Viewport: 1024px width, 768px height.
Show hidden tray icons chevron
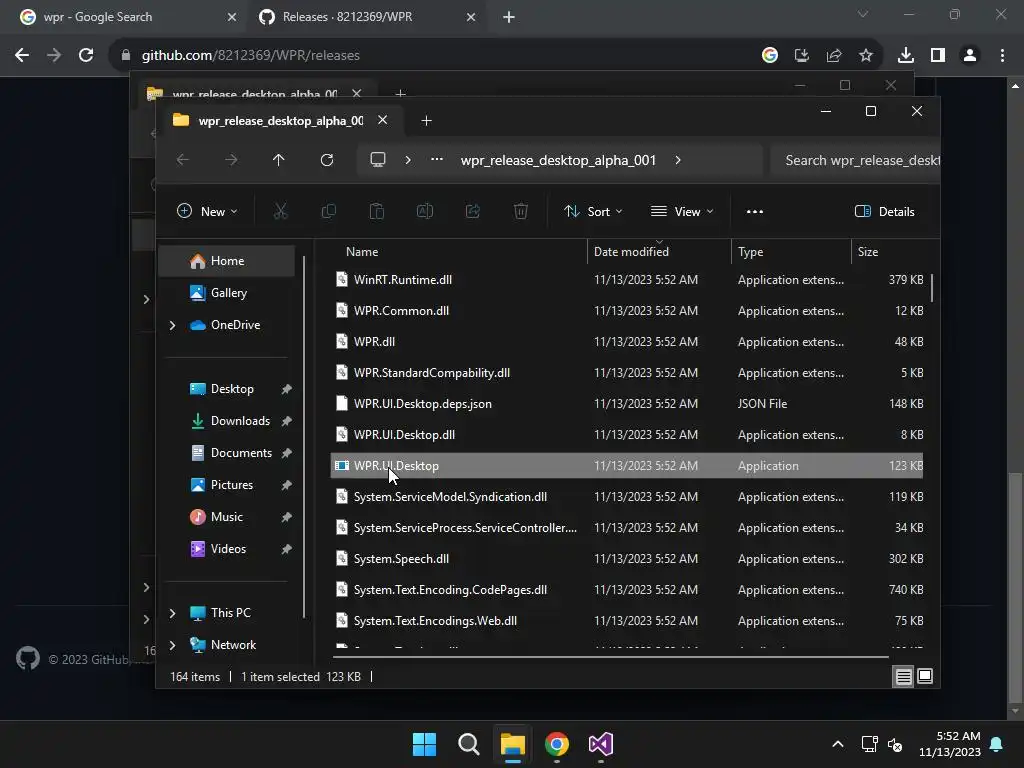pos(838,744)
